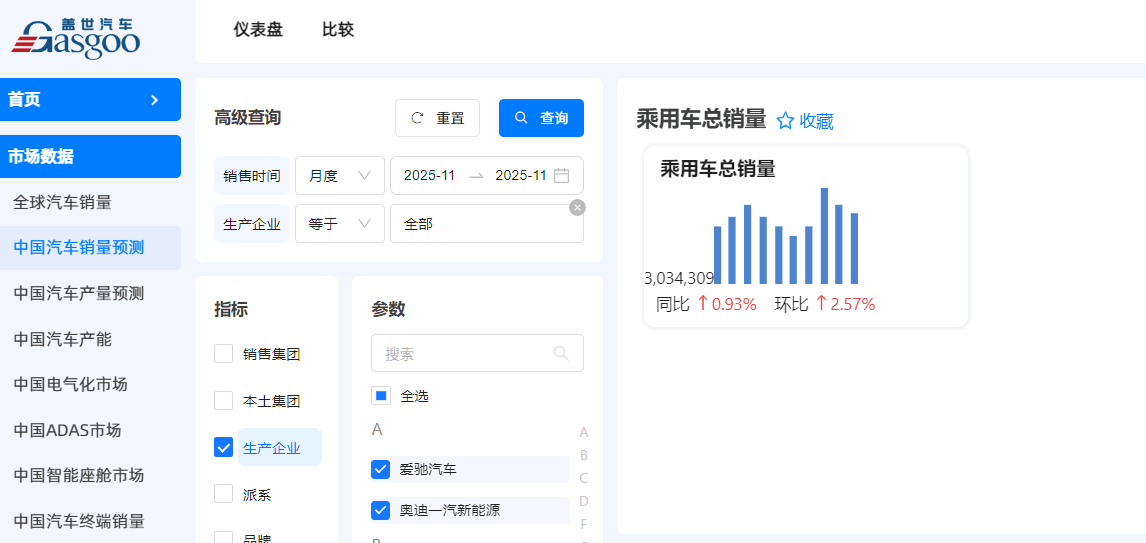Uncheck the 爱驰汽车 checkbox
Viewport: 1146px width, 543px height.
coord(380,469)
